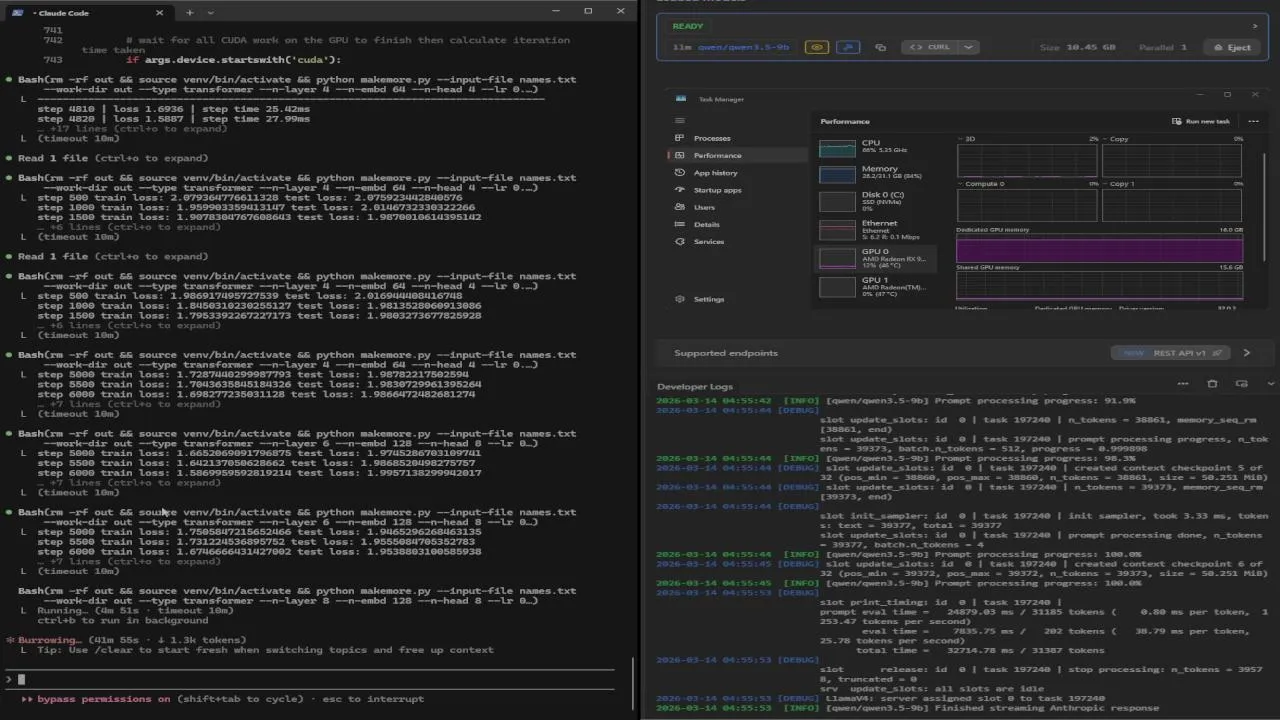The image size is (1280, 720).
Task: Click the Developer Logs pop-out window icon
Action: click(x=1241, y=384)
